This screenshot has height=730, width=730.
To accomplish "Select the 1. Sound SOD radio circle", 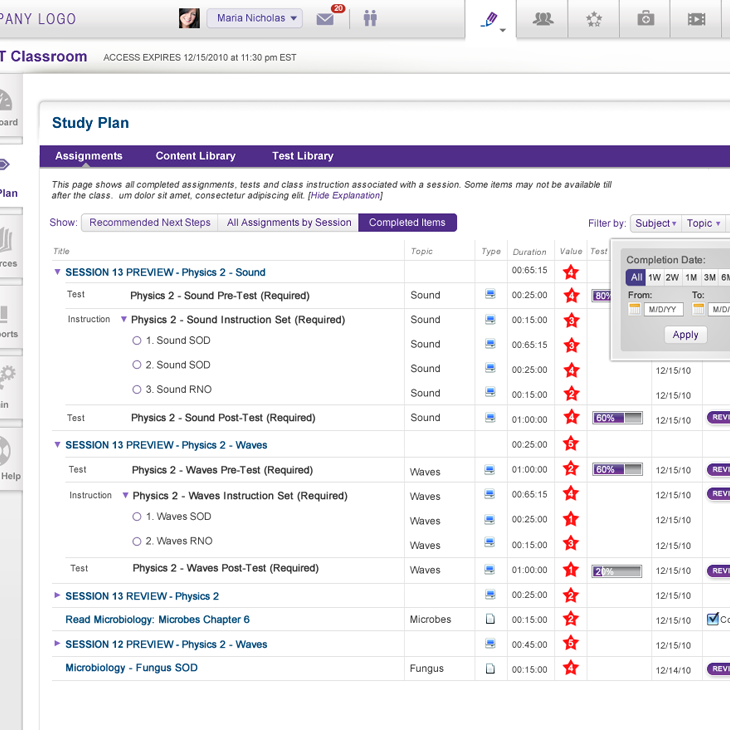I will pyautogui.click(x=137, y=341).
